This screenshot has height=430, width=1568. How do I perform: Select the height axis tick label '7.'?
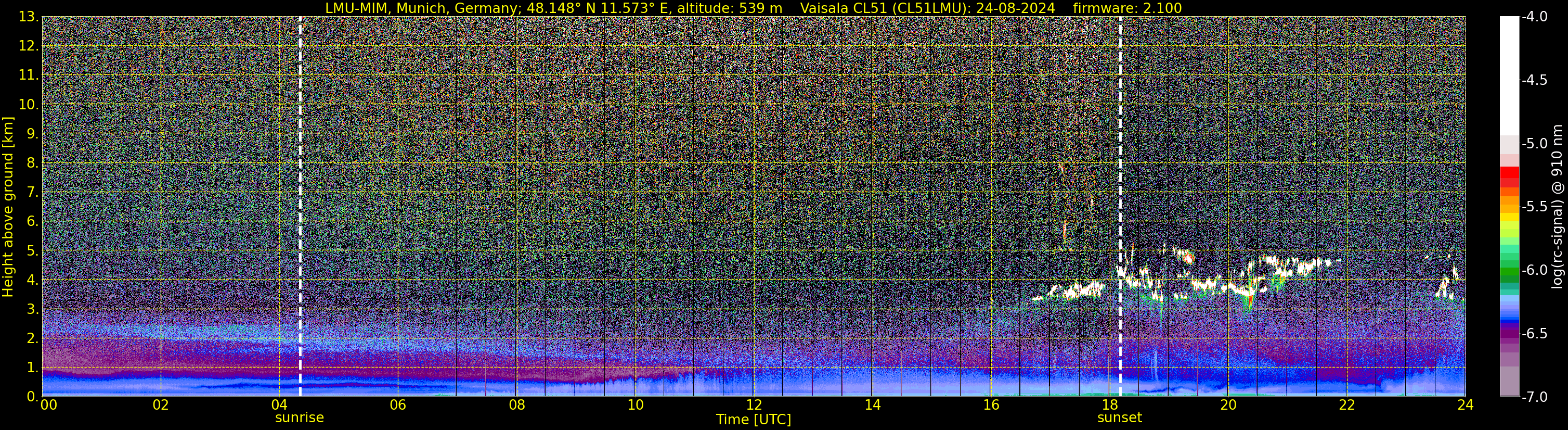point(32,192)
